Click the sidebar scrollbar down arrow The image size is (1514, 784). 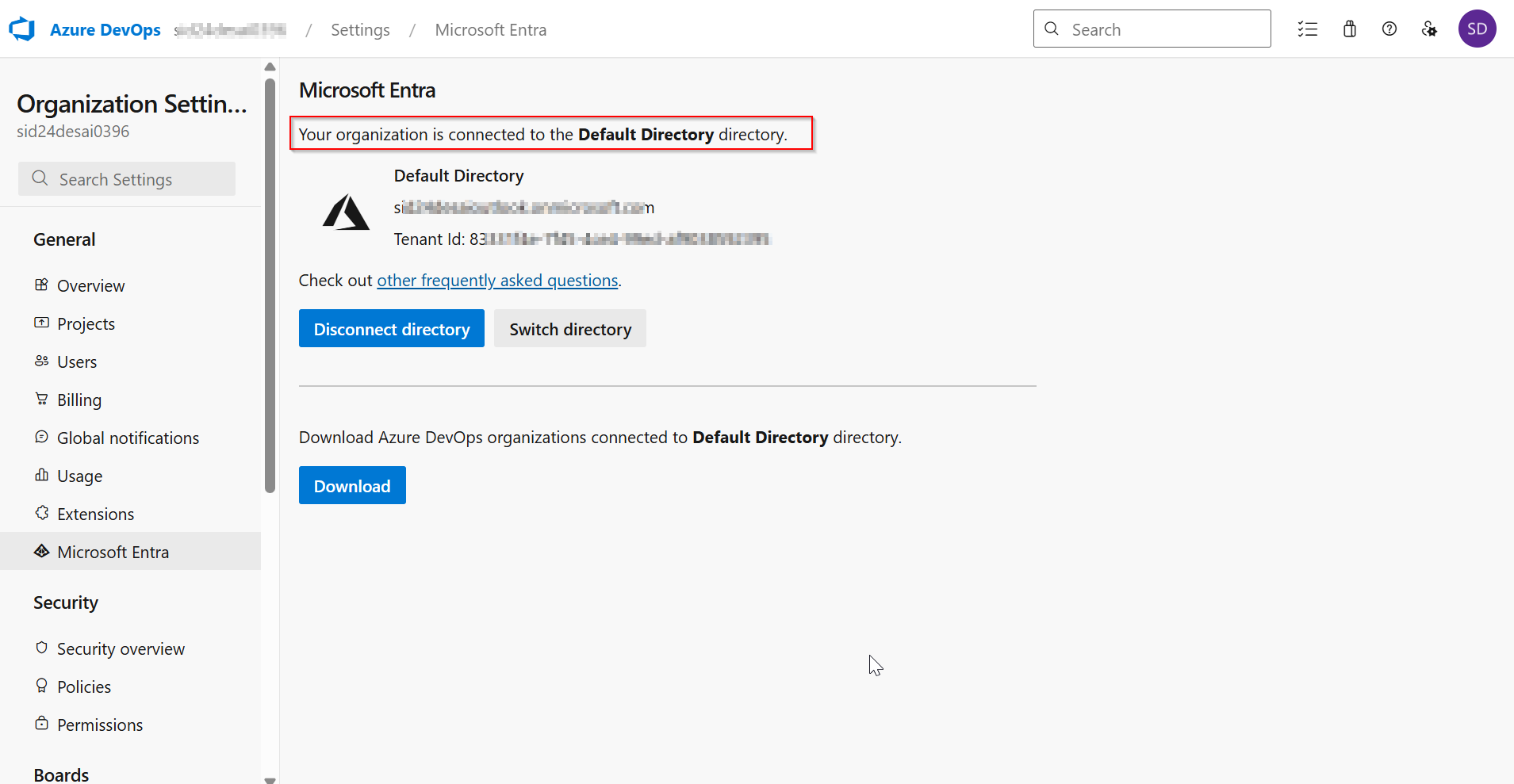pyautogui.click(x=270, y=780)
